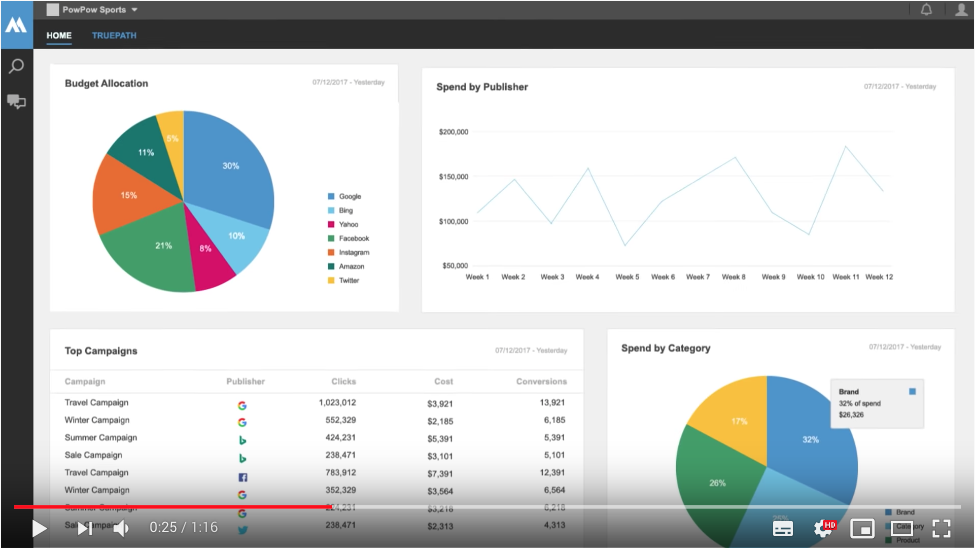This screenshot has width=975, height=548.
Task: Open the chat messages icon in sidebar
Action: point(16,101)
